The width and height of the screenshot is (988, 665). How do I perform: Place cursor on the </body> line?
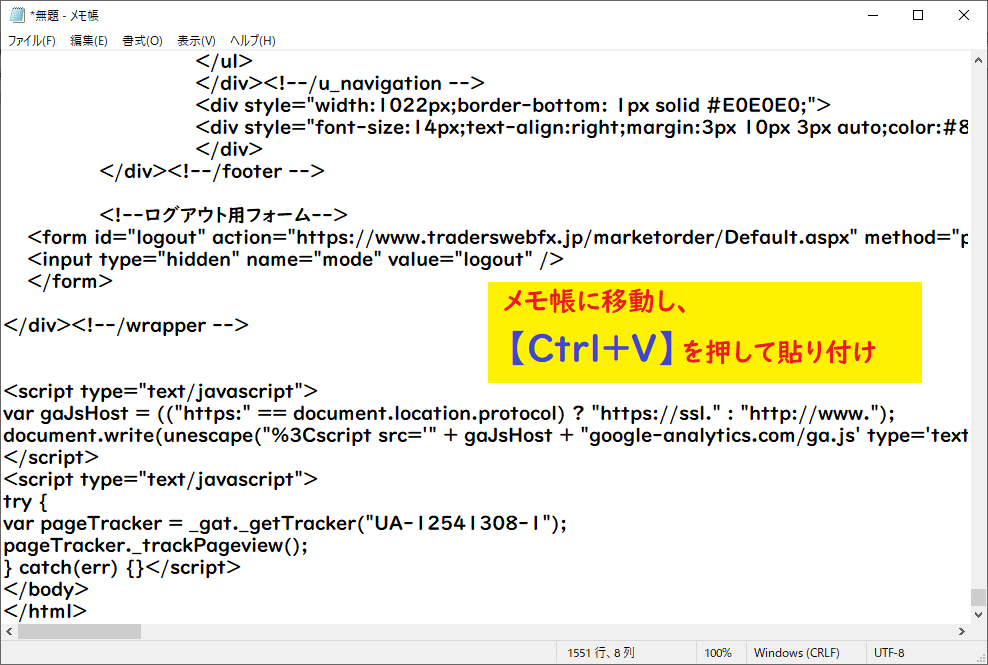click(46, 589)
